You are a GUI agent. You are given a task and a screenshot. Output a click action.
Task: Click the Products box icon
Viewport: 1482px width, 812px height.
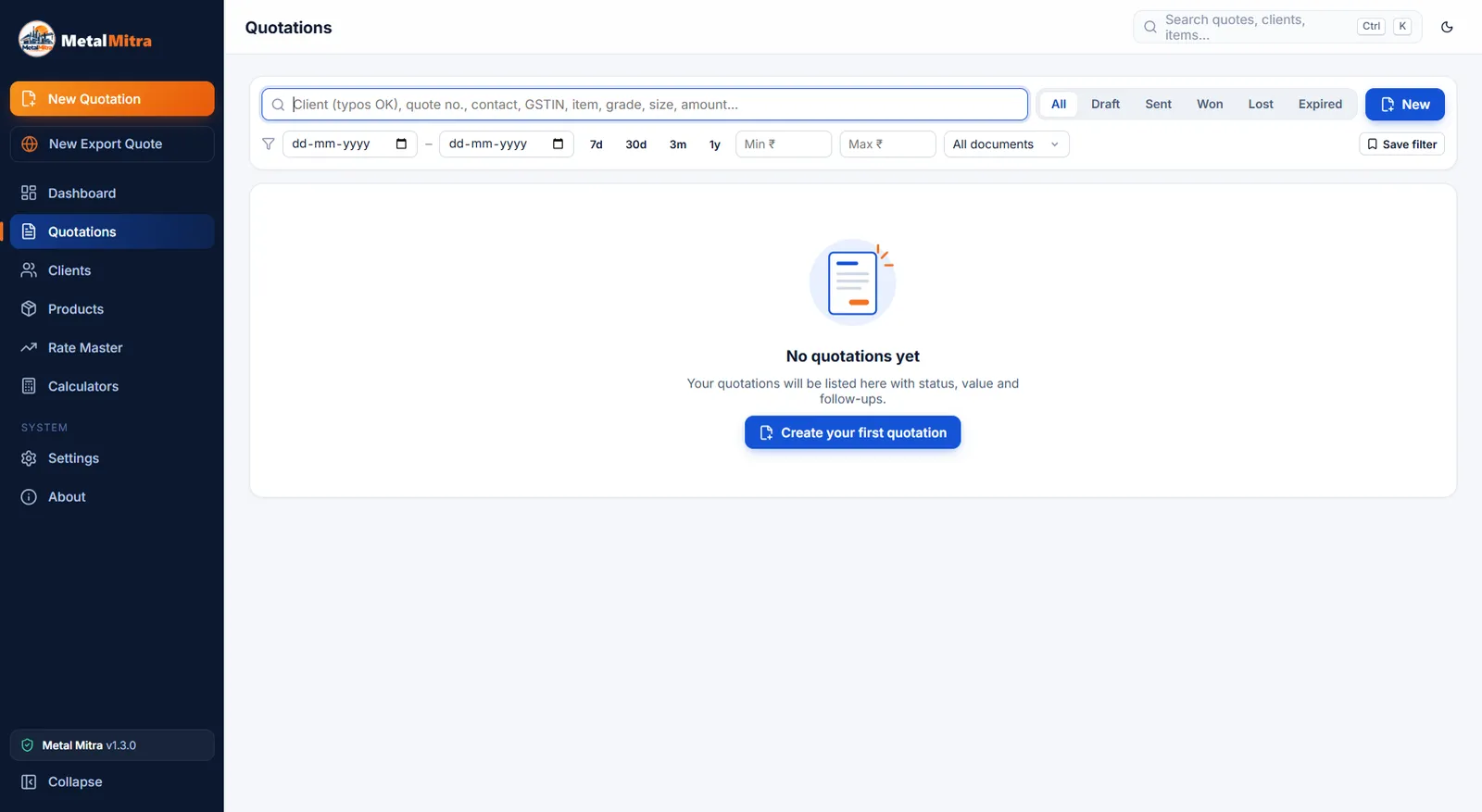pos(29,309)
